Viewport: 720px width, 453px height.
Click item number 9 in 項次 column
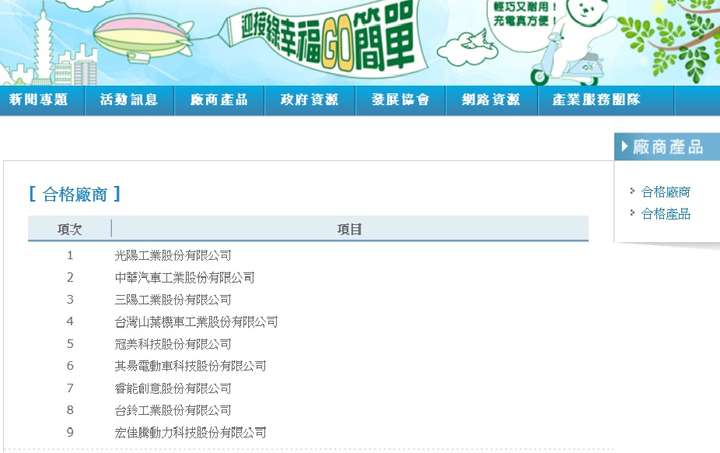point(70,432)
